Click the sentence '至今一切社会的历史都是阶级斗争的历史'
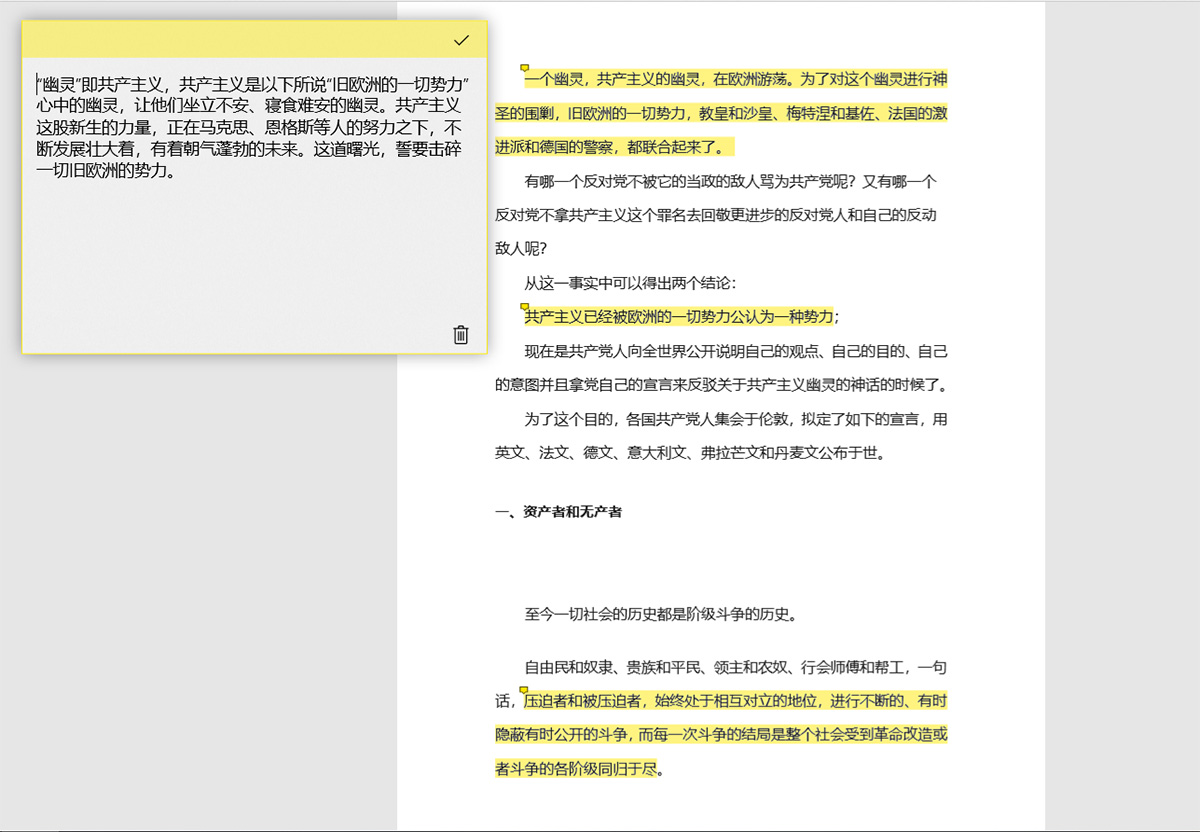The image size is (1200, 832). tap(660, 615)
